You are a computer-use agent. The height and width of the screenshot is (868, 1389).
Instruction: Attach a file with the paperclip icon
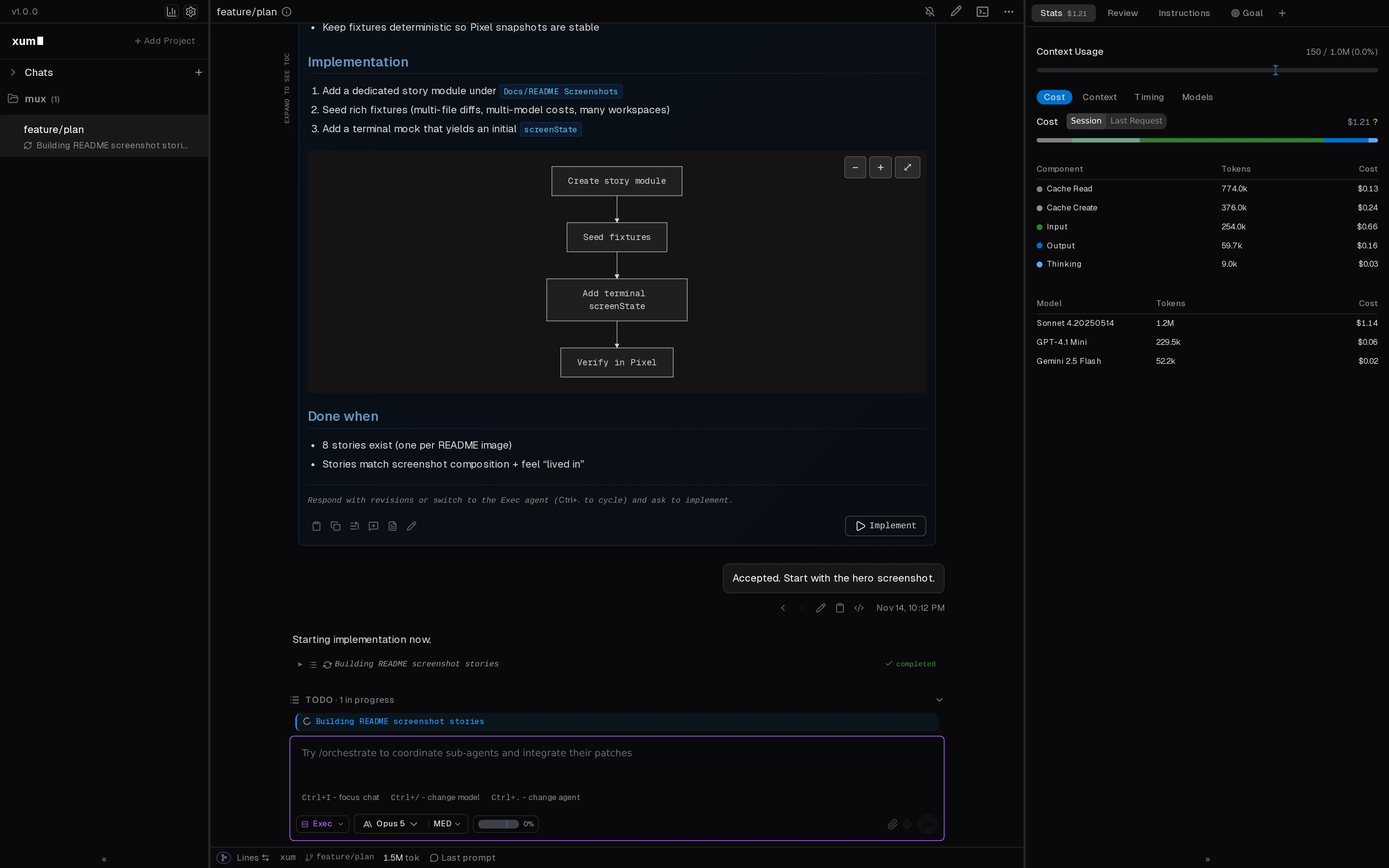tap(892, 825)
